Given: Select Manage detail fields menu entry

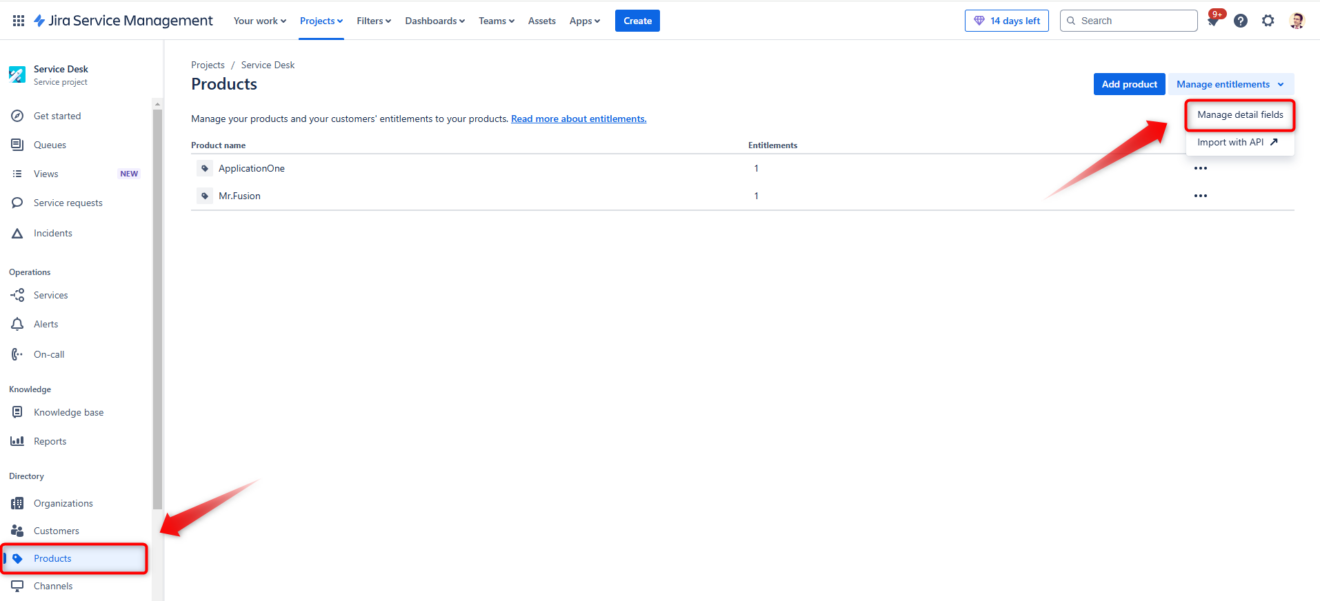Looking at the screenshot, I should (1239, 114).
